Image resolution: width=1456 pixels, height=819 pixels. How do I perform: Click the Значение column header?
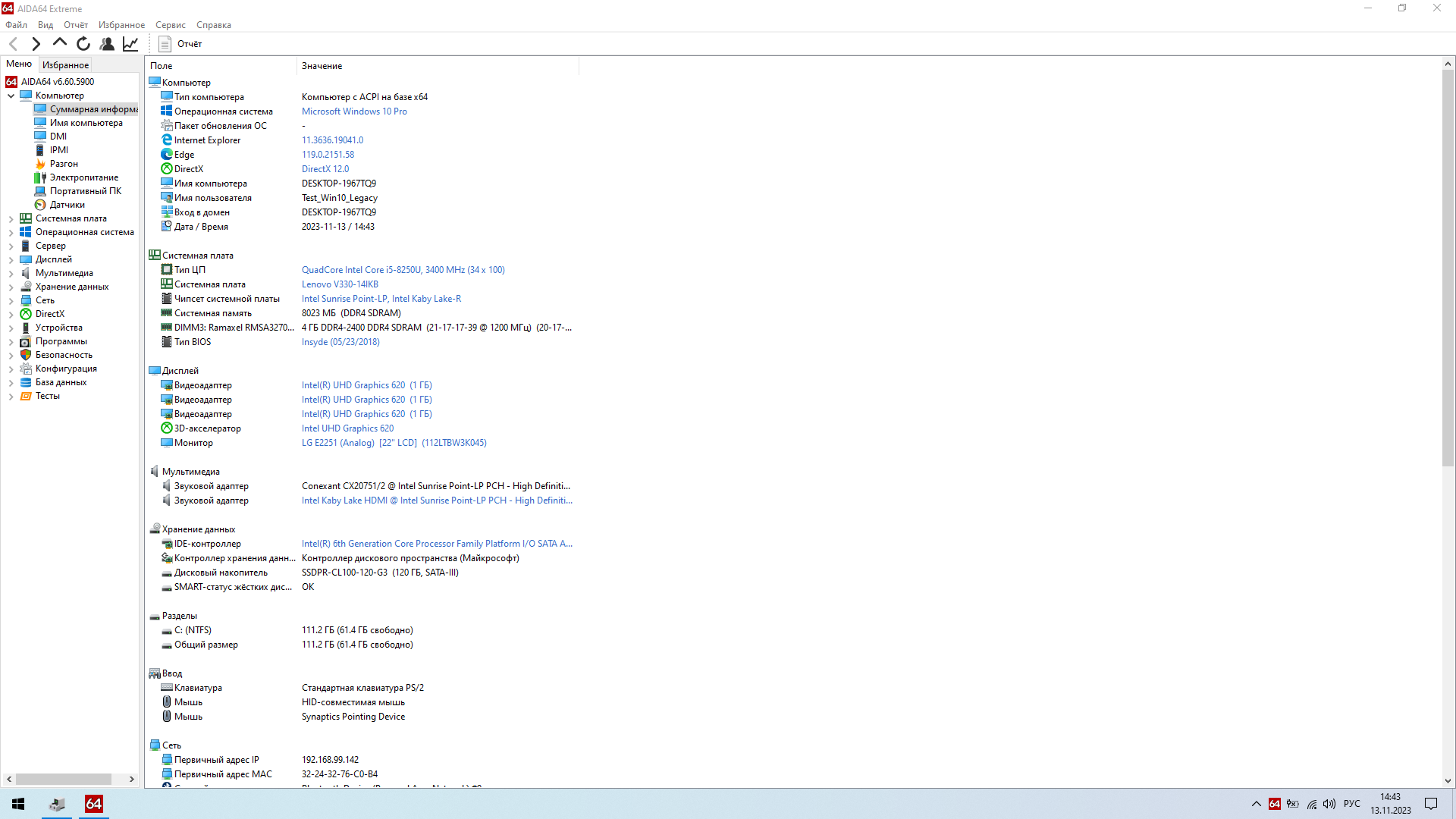pyautogui.click(x=438, y=66)
